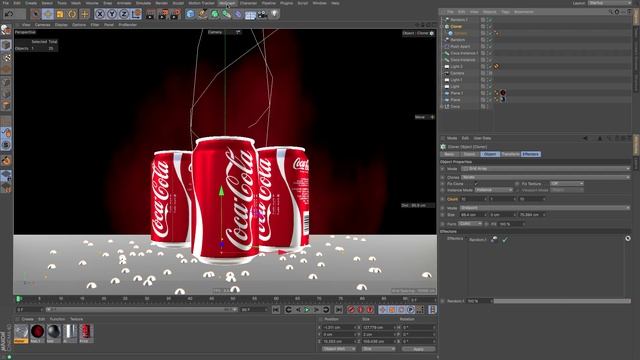Click the Apply button in Coordinates
The image size is (640, 360).
point(418,349)
